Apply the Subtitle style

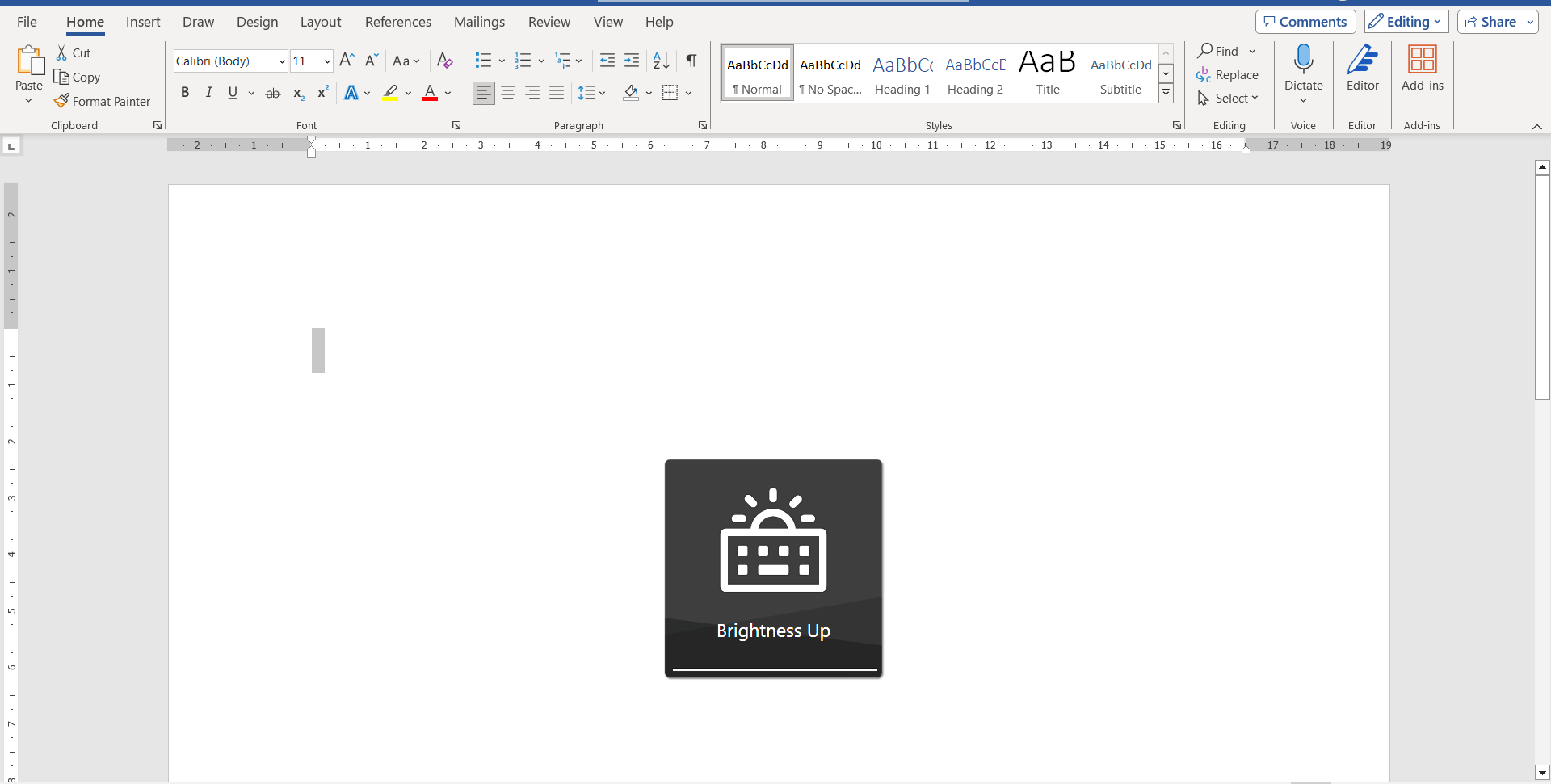point(1120,73)
